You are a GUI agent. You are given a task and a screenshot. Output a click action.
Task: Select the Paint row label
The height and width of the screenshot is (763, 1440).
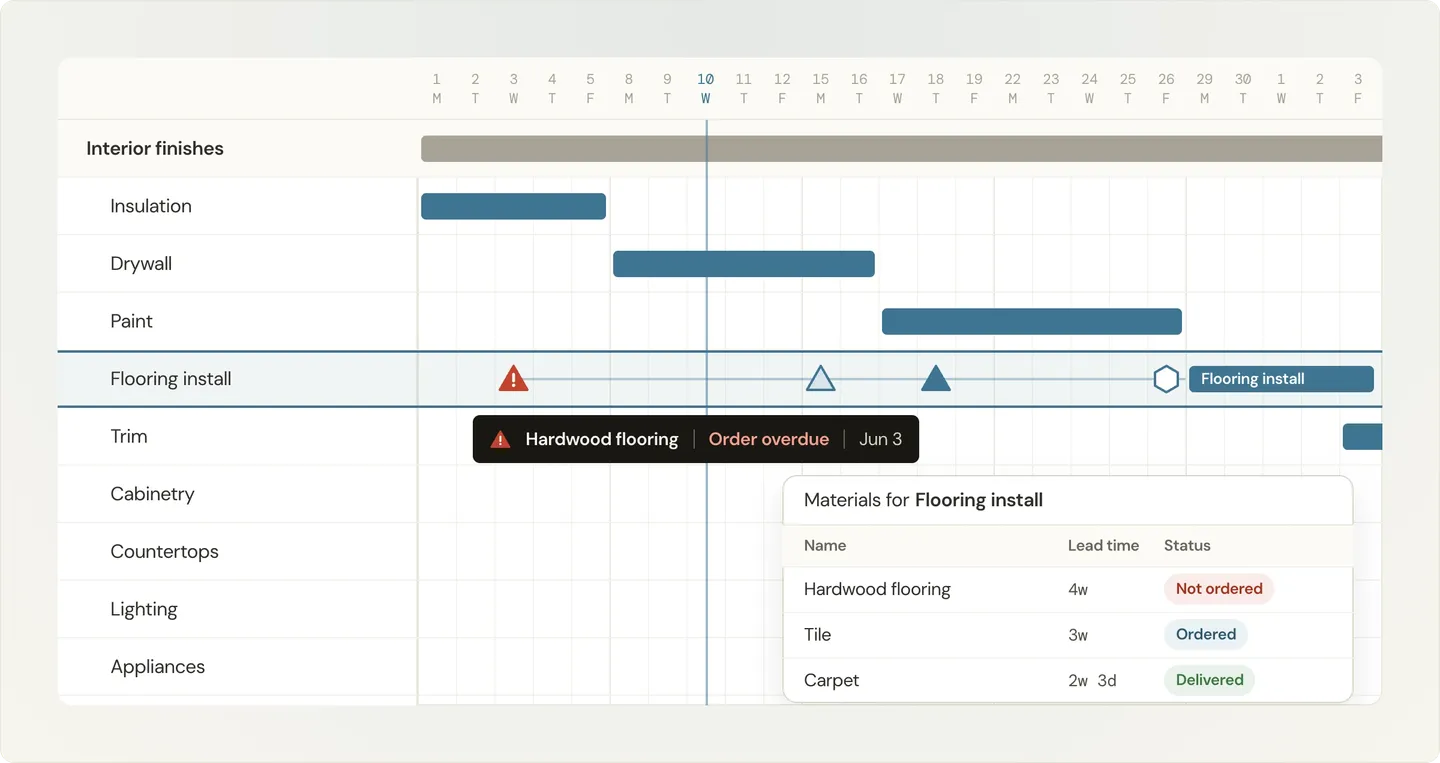point(131,321)
